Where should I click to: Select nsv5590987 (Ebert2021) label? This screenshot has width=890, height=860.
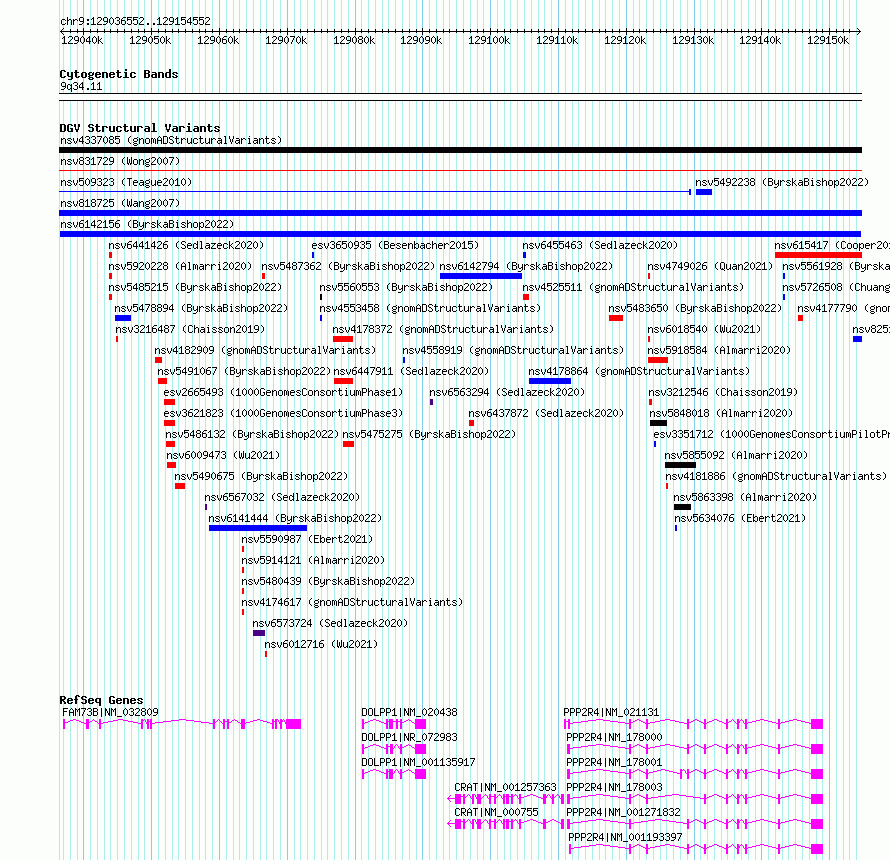click(308, 539)
